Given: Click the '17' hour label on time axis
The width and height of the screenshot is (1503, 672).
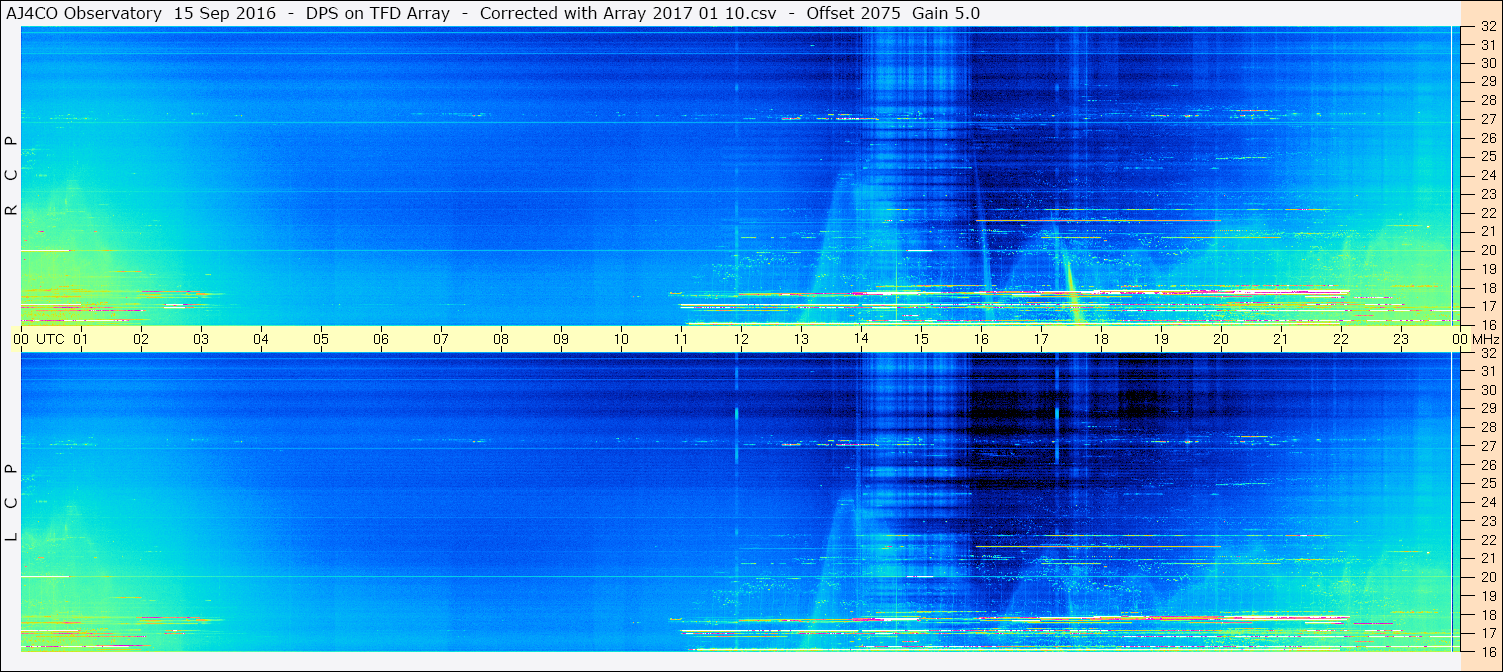Looking at the screenshot, I should (1041, 339).
